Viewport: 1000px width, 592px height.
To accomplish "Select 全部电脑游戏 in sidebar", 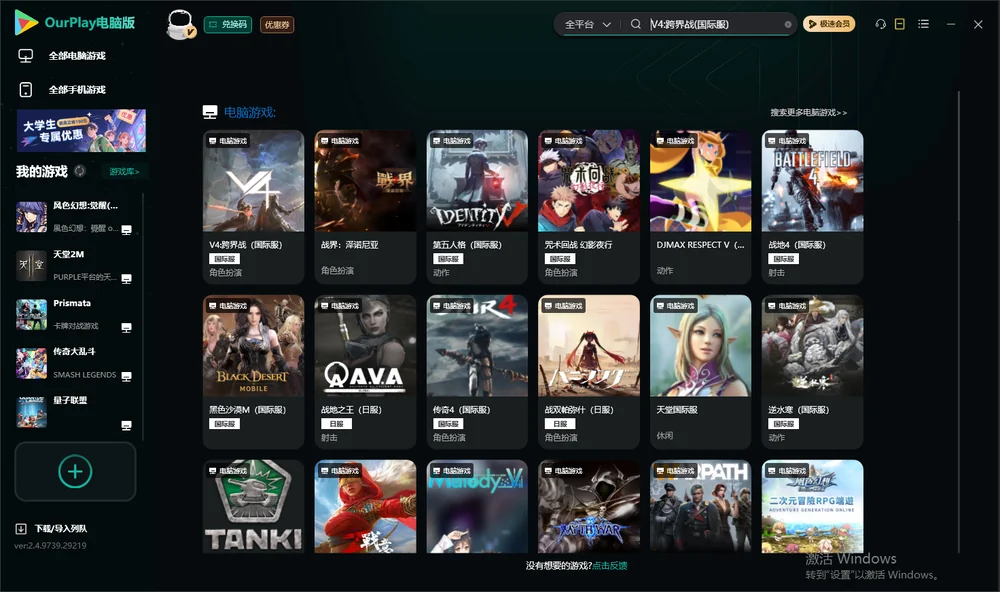I will 77,56.
